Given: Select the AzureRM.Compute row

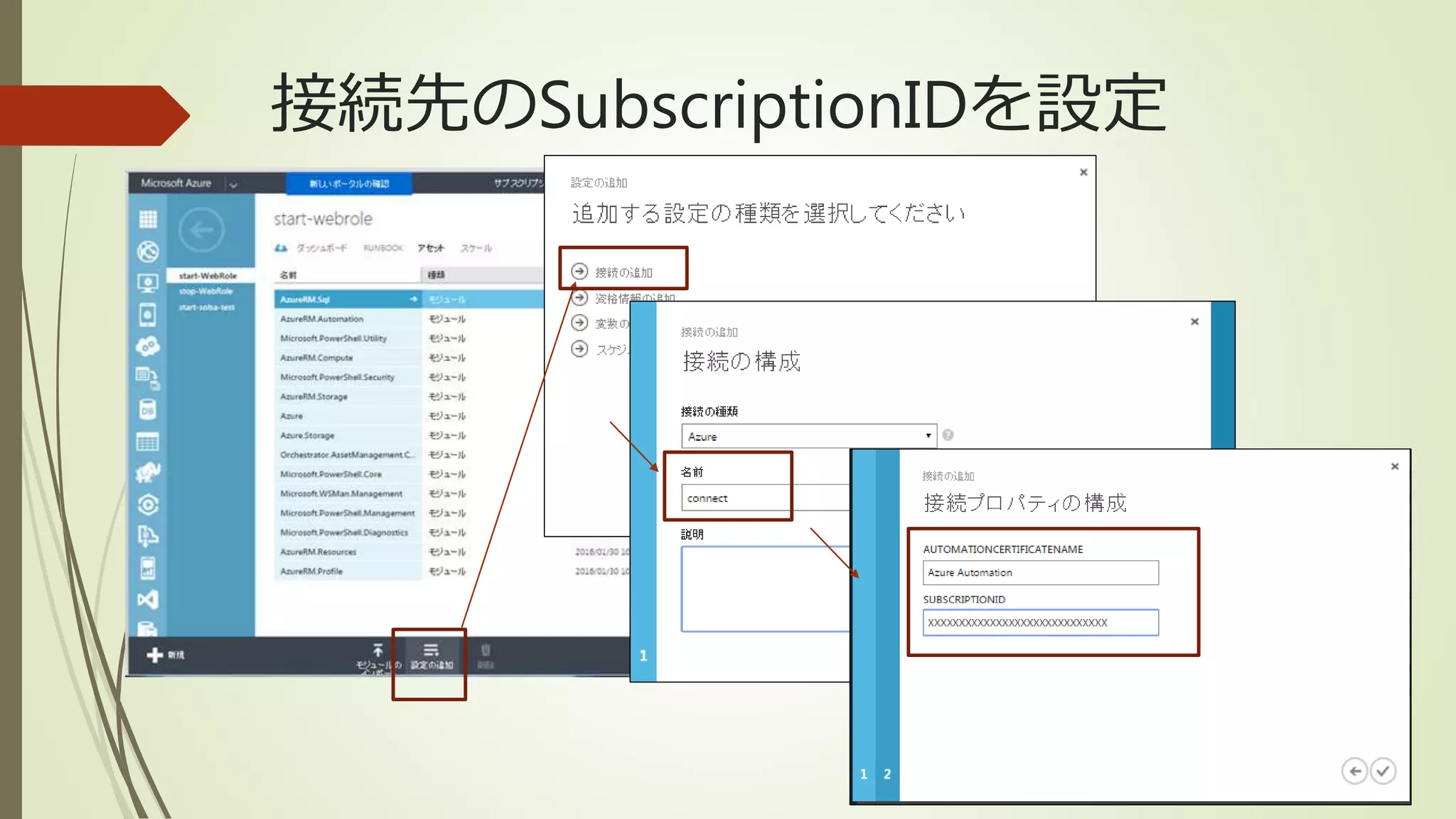Looking at the screenshot, I should tap(409, 358).
